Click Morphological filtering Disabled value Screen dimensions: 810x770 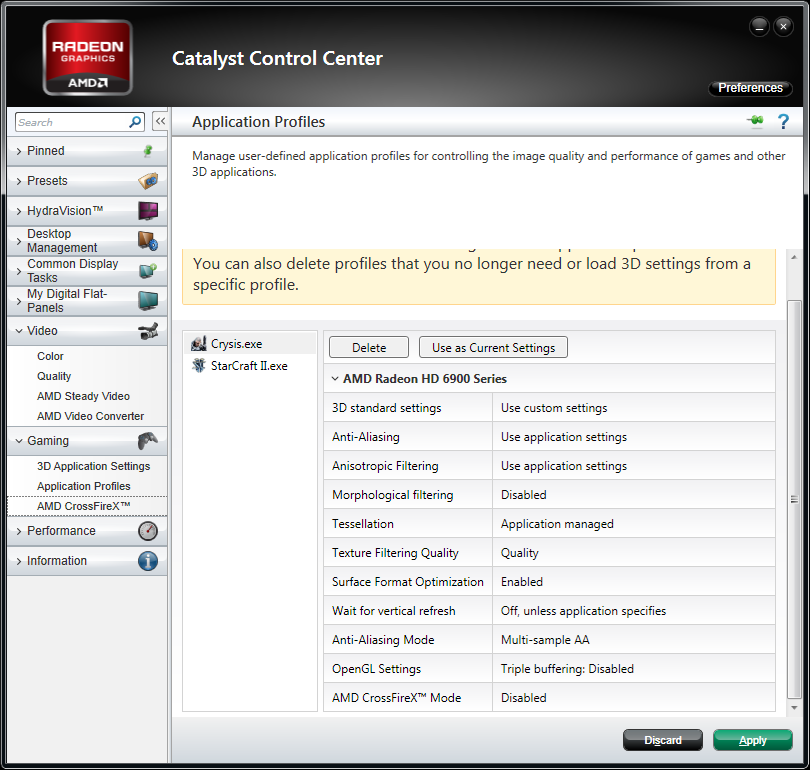pyautogui.click(x=523, y=495)
